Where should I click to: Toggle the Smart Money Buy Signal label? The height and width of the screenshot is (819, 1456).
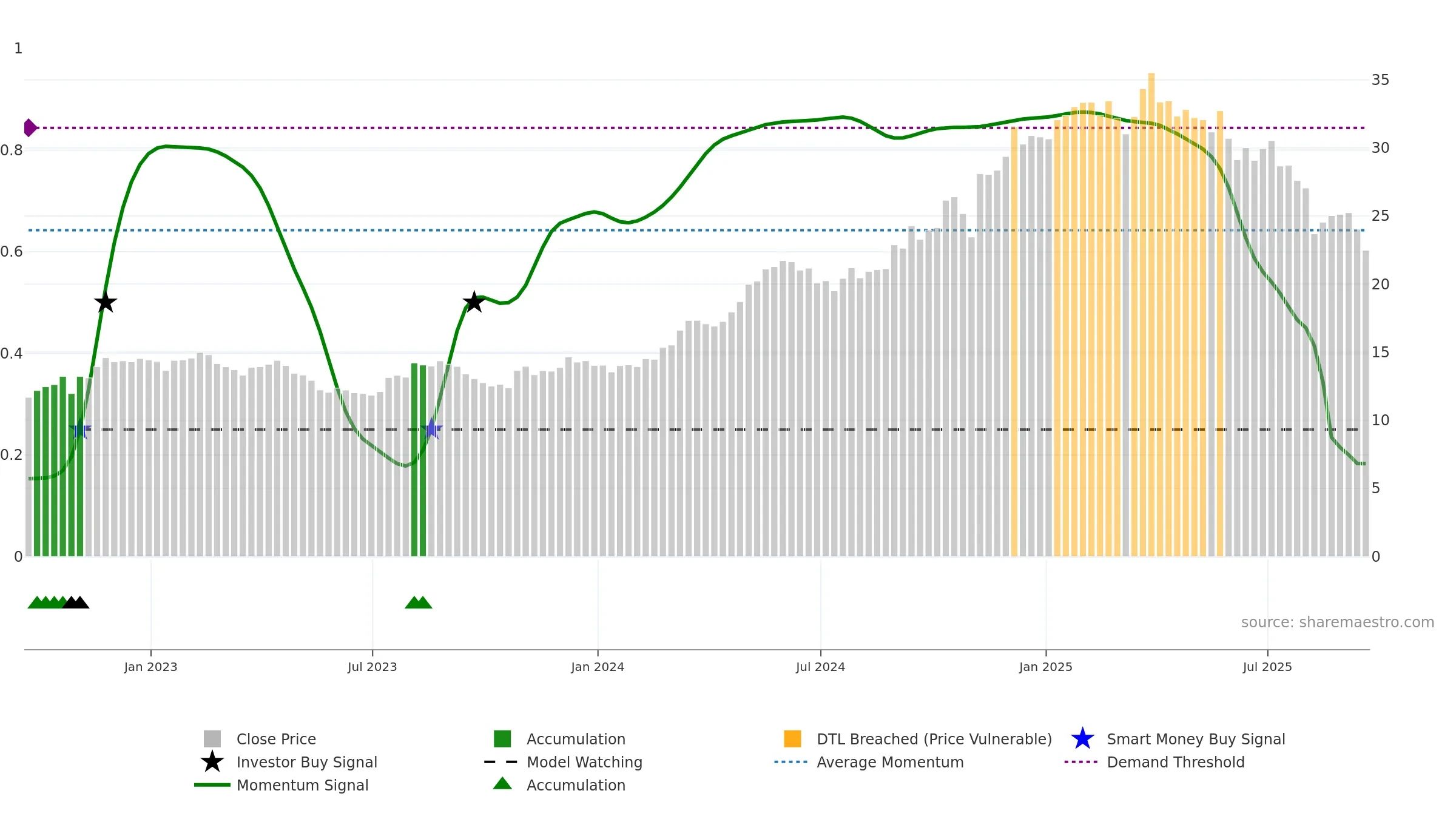[1196, 739]
